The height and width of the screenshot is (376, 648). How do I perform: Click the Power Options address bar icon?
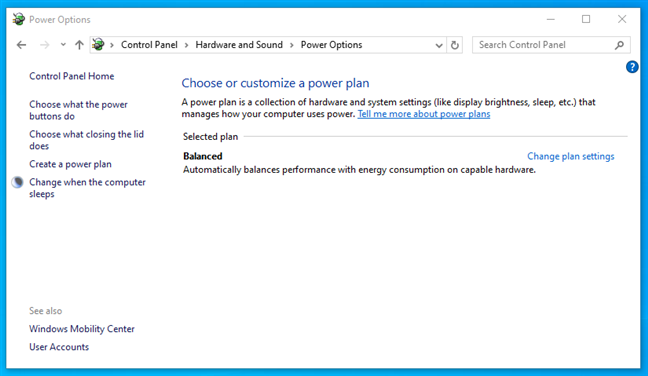[98, 44]
